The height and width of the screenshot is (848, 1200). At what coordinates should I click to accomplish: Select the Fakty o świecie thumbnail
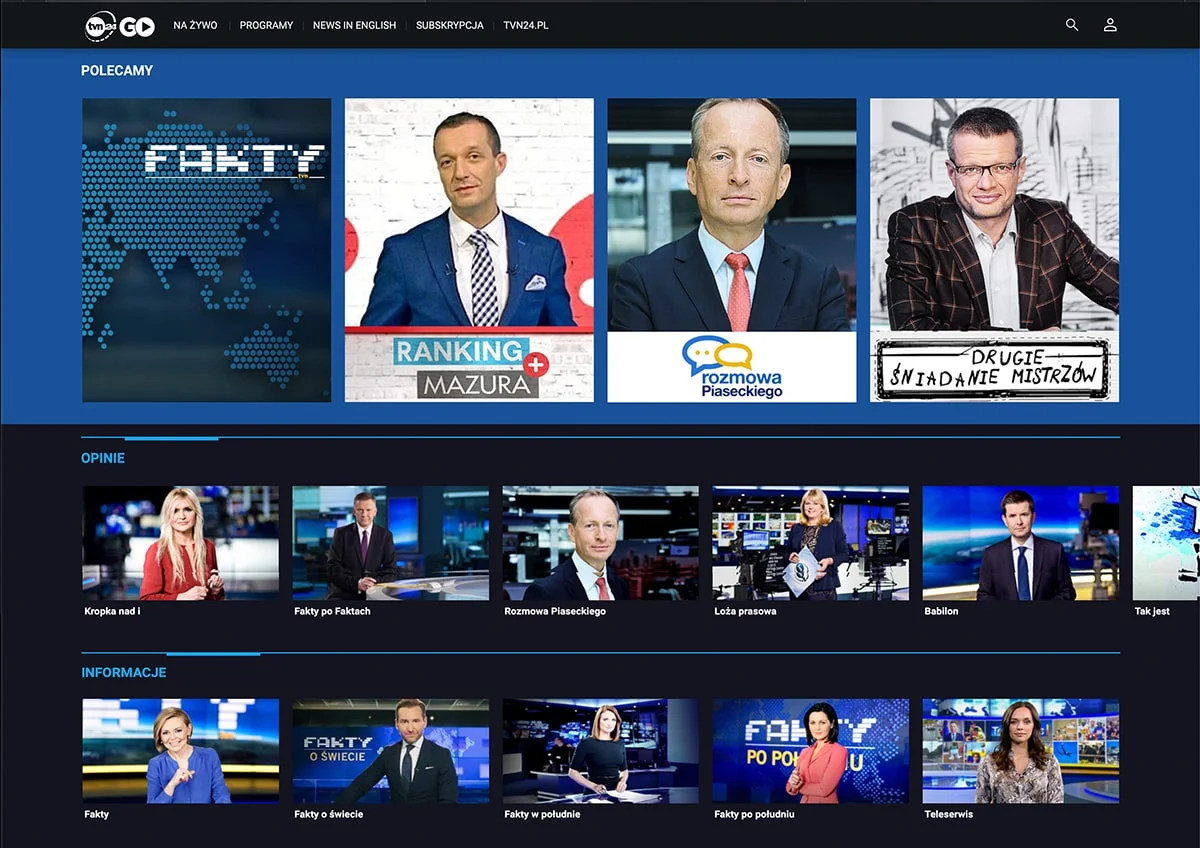coord(391,751)
